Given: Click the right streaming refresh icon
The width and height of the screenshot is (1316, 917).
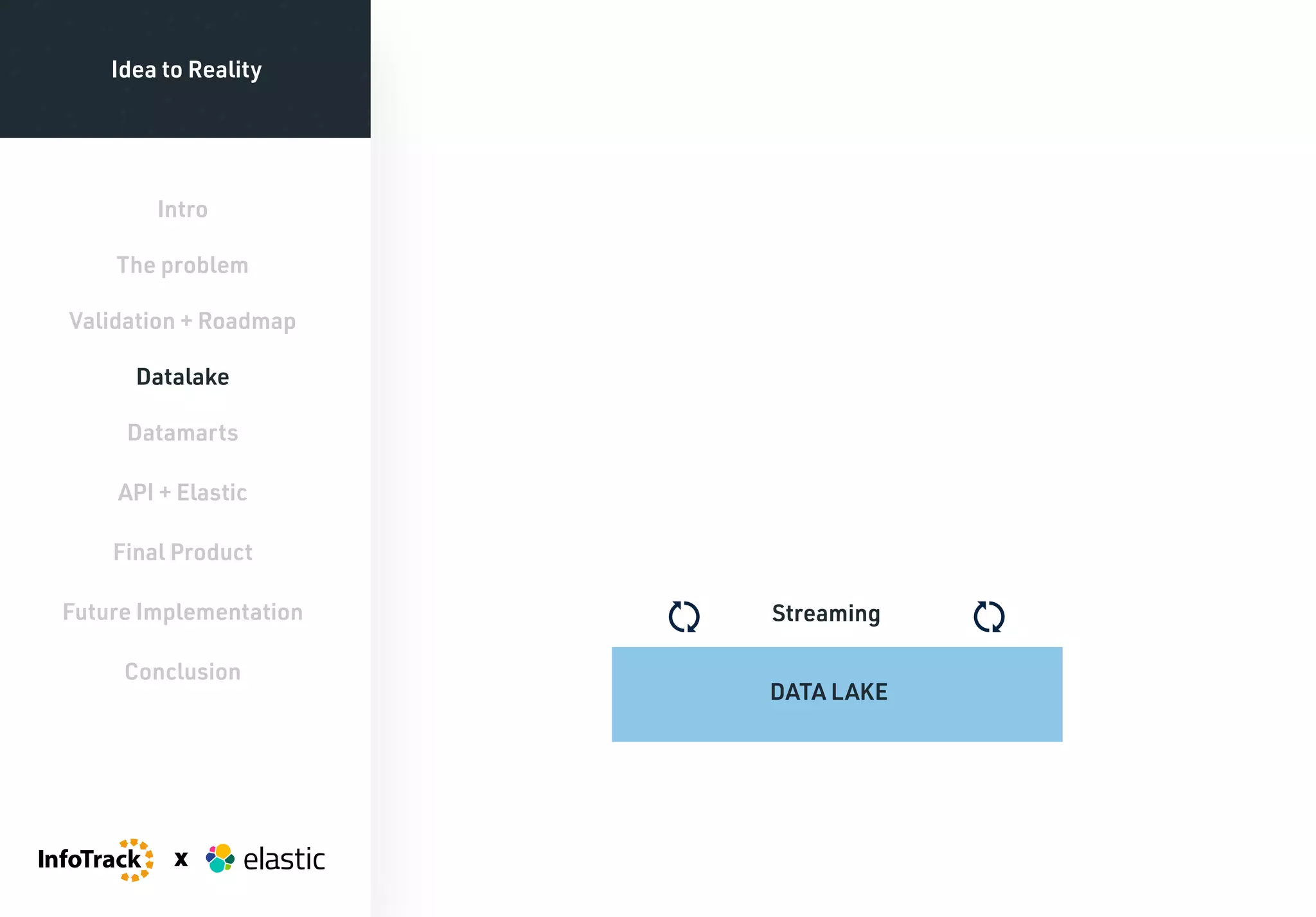Looking at the screenshot, I should coord(989,616).
